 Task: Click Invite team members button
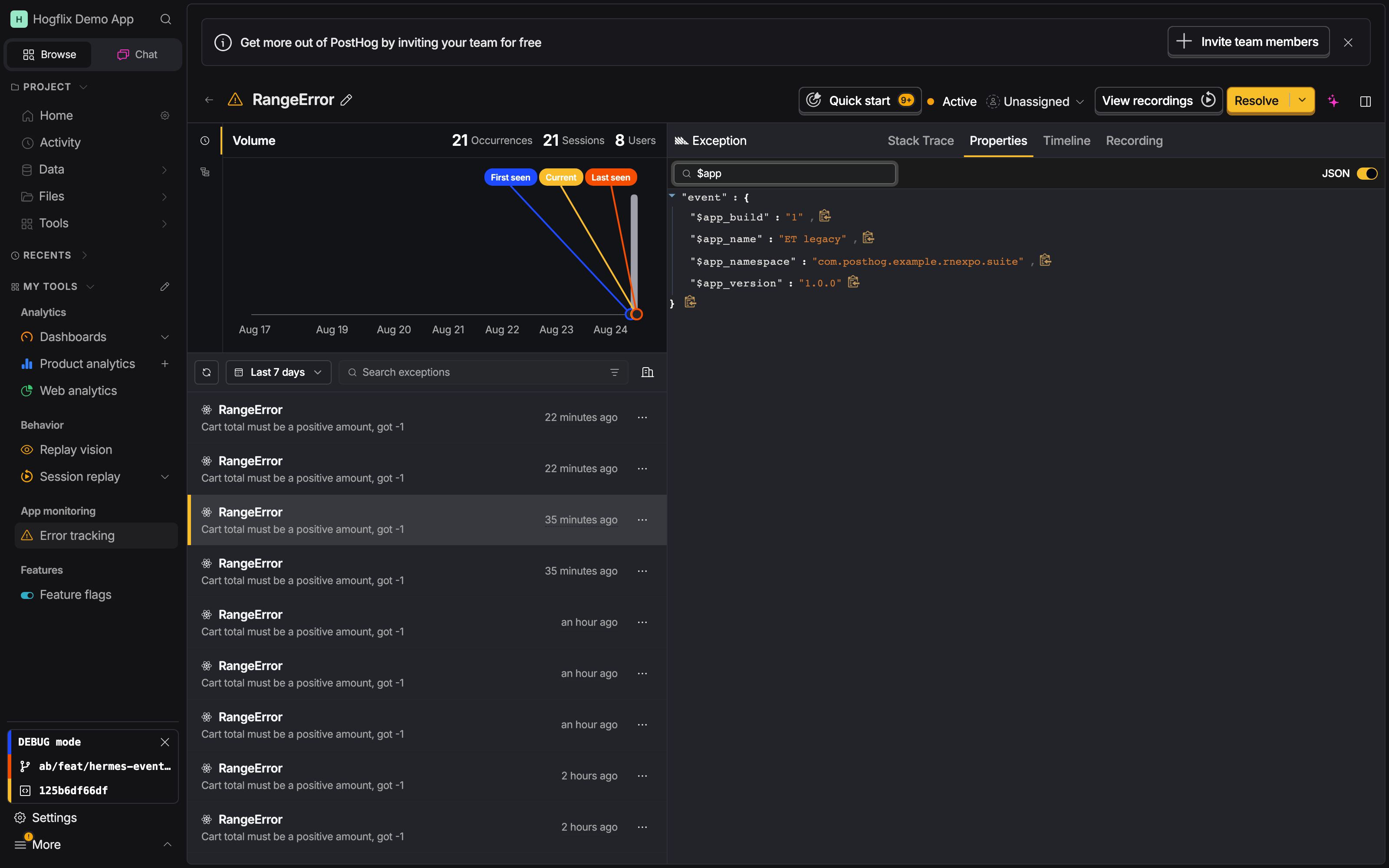pos(1248,42)
